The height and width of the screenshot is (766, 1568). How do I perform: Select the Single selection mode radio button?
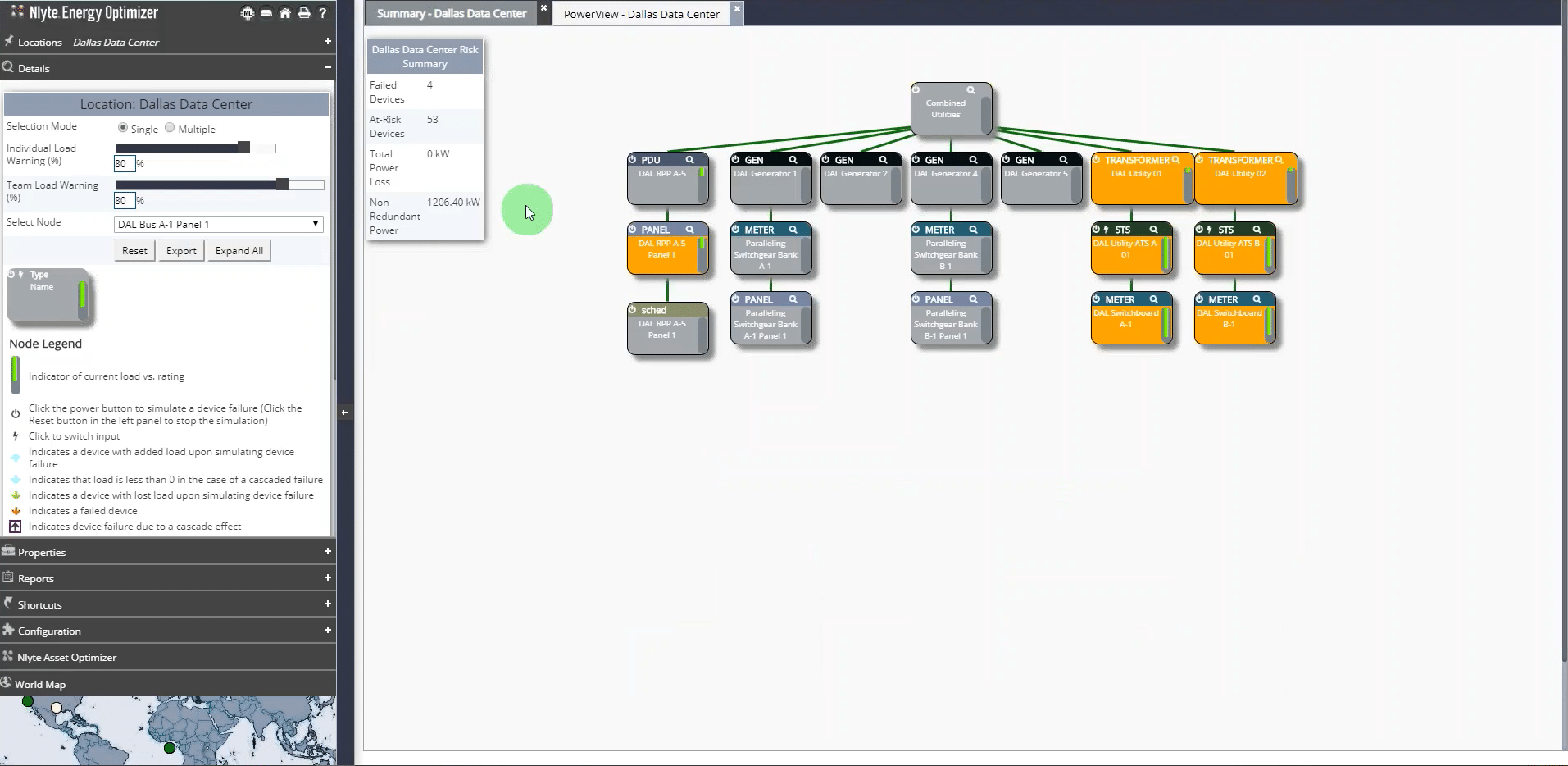124,129
